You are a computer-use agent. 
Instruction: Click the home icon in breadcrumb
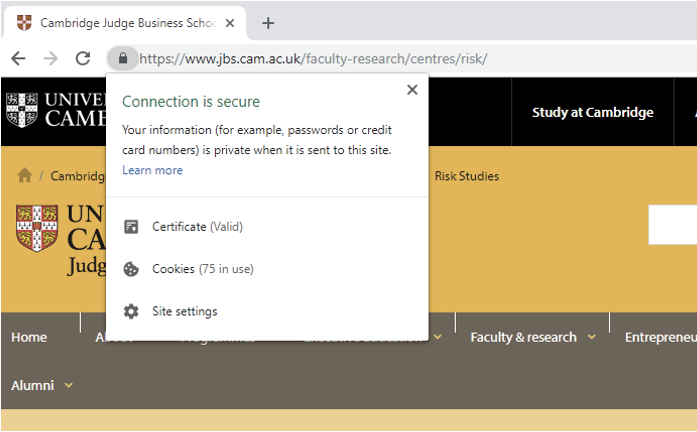click(x=24, y=175)
